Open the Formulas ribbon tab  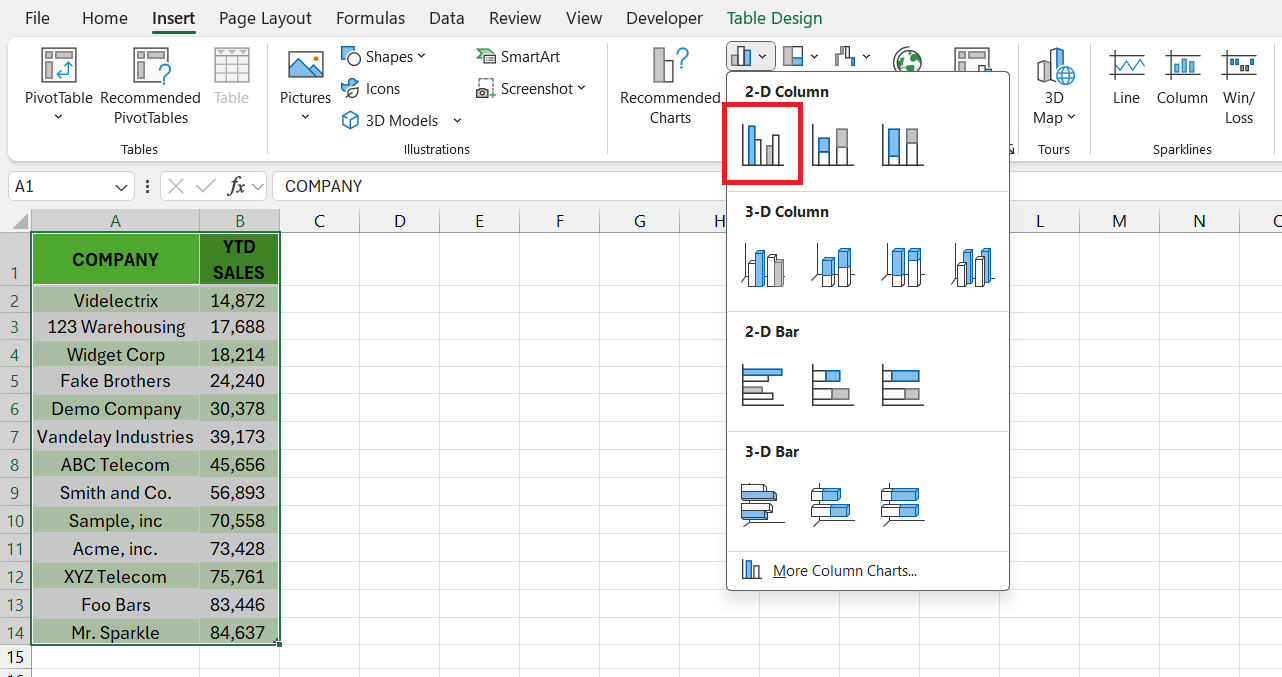pyautogui.click(x=370, y=18)
